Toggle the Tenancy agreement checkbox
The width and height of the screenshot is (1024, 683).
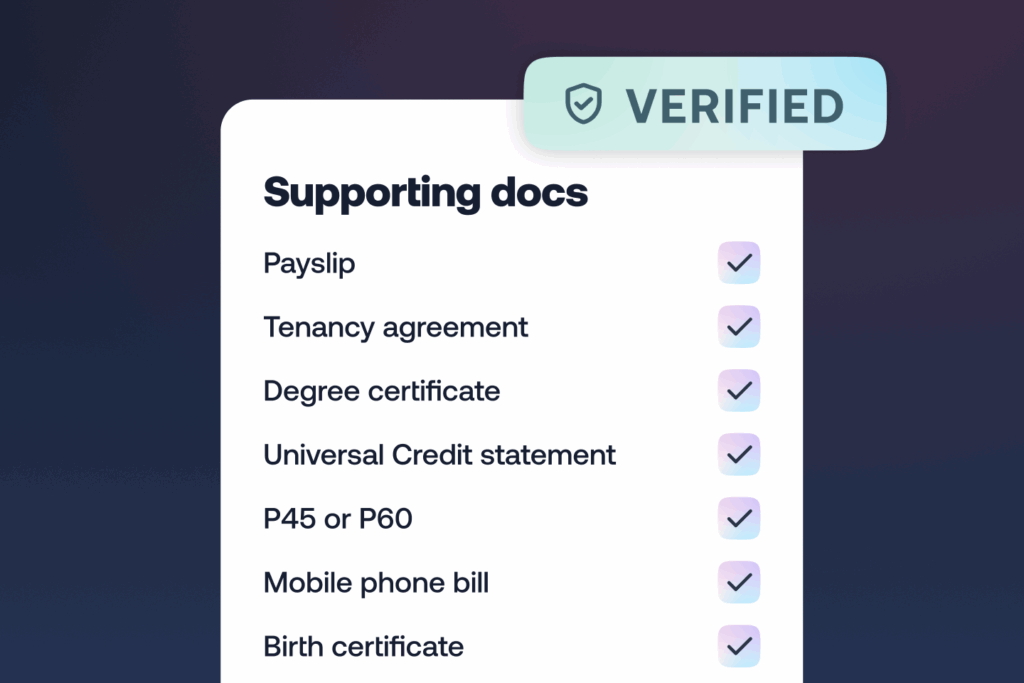point(739,327)
